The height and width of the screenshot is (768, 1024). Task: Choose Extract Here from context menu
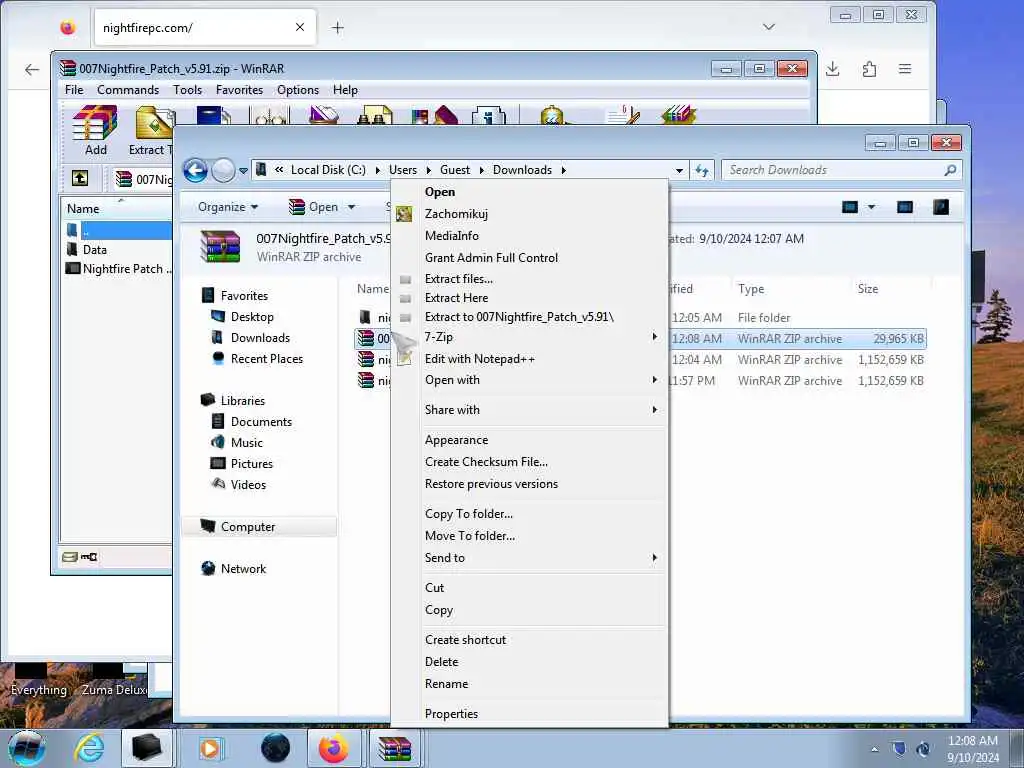(456, 298)
